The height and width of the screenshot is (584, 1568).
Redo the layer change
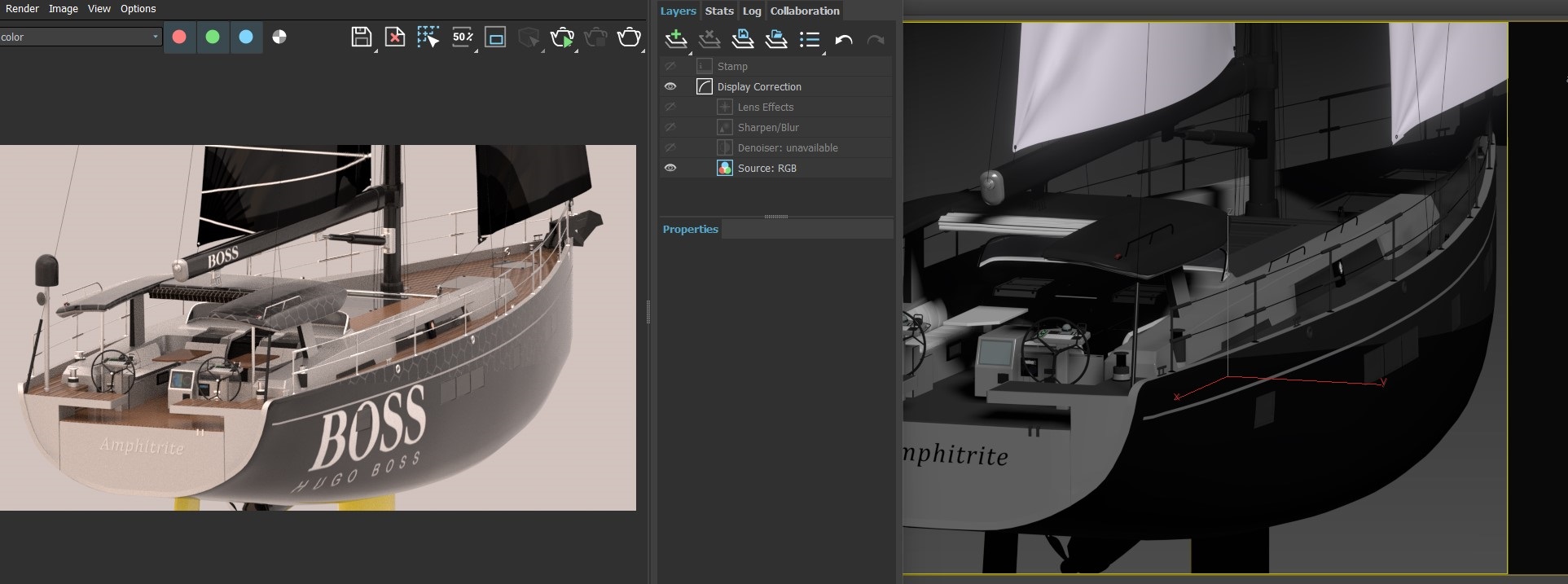click(876, 38)
